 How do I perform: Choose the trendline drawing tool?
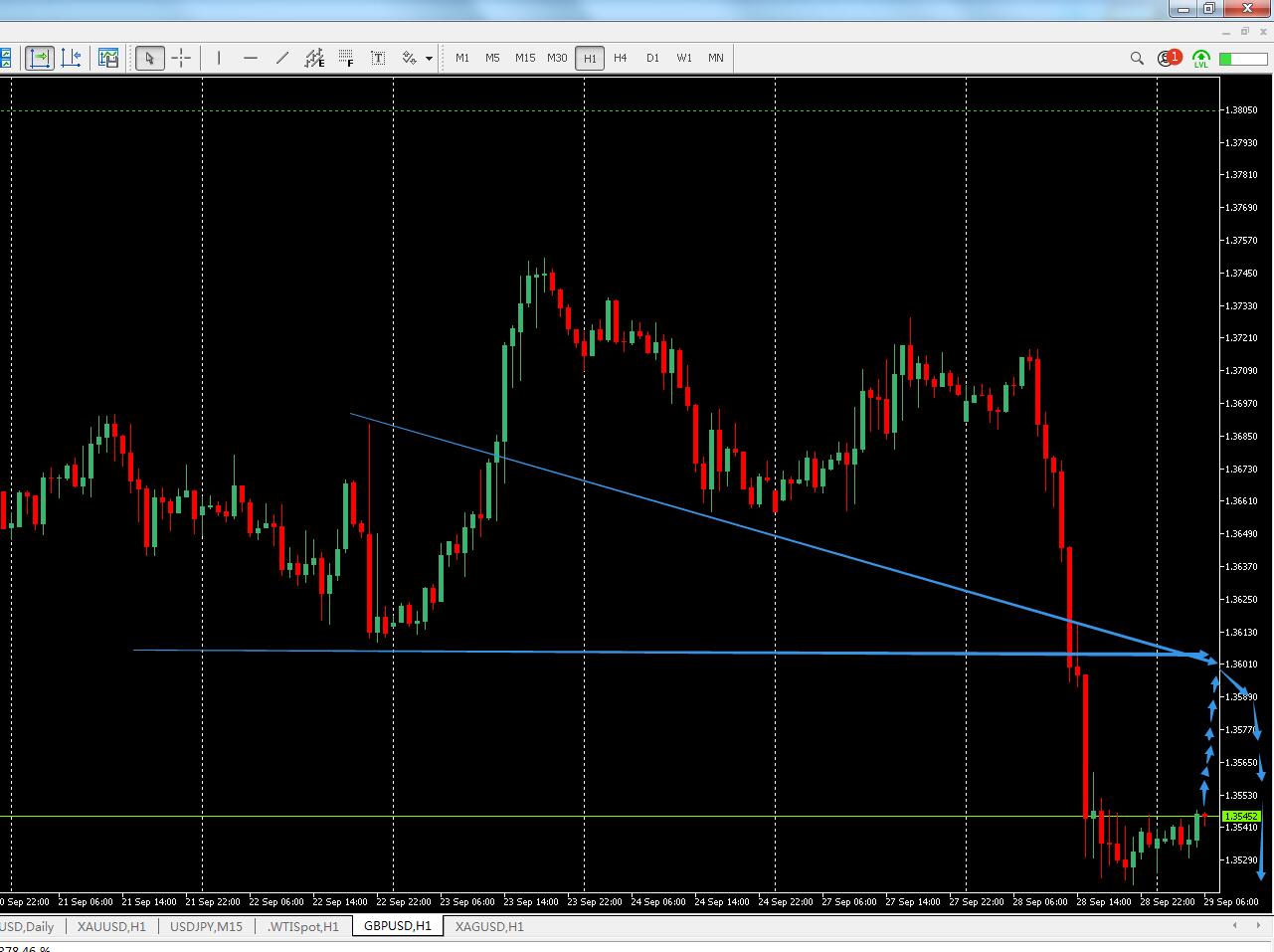pos(282,58)
